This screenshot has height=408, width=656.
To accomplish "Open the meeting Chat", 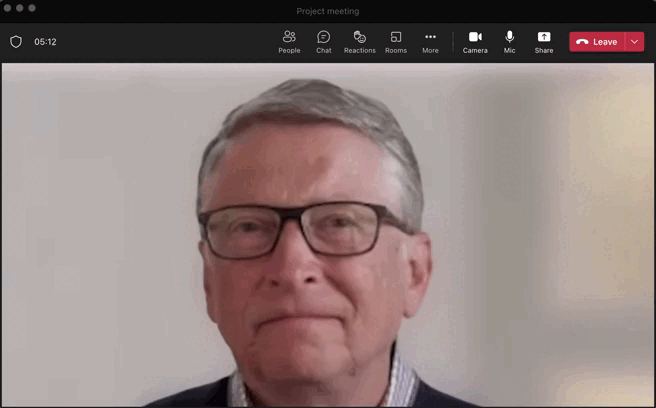I will 323,42.
